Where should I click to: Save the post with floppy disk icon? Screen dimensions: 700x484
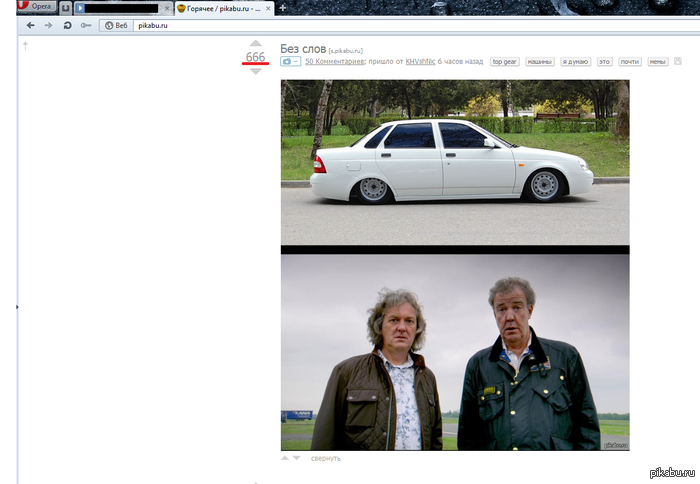point(678,61)
